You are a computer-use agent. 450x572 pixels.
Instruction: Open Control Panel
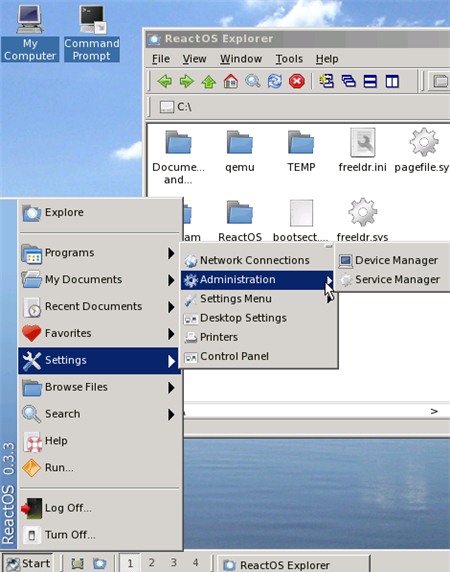tap(257, 357)
